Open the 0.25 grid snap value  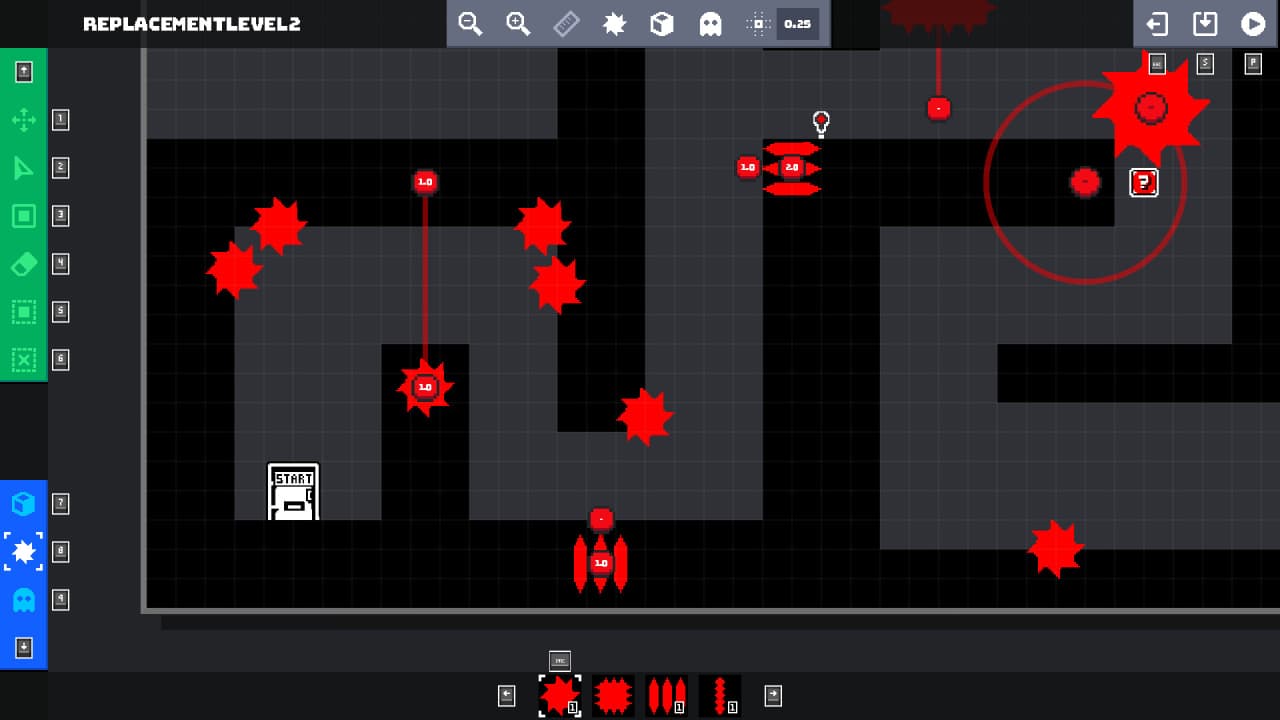(797, 24)
